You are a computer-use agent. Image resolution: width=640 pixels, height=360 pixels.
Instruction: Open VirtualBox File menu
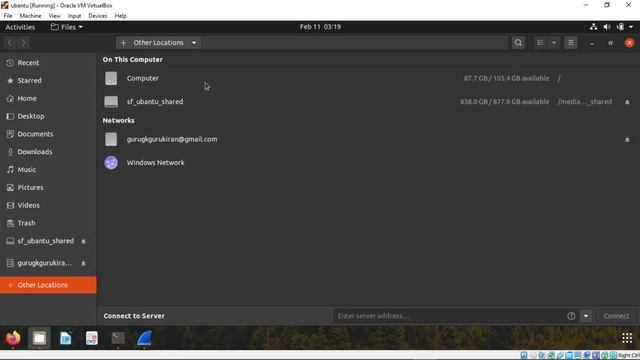pos(8,16)
